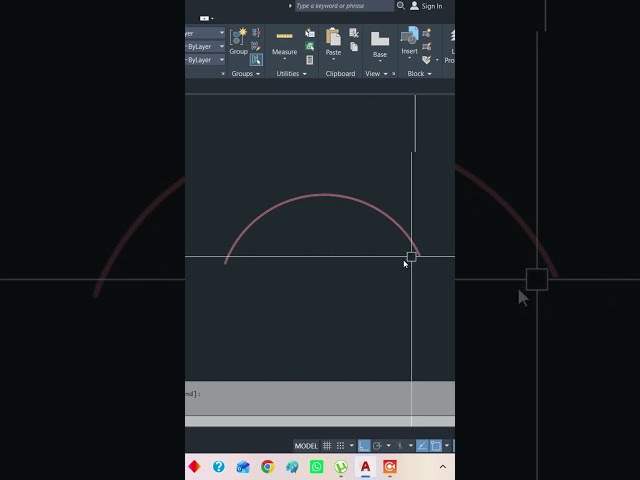640x480 pixels.
Task: Open the Insert dropdown arrow
Action: pos(409,58)
